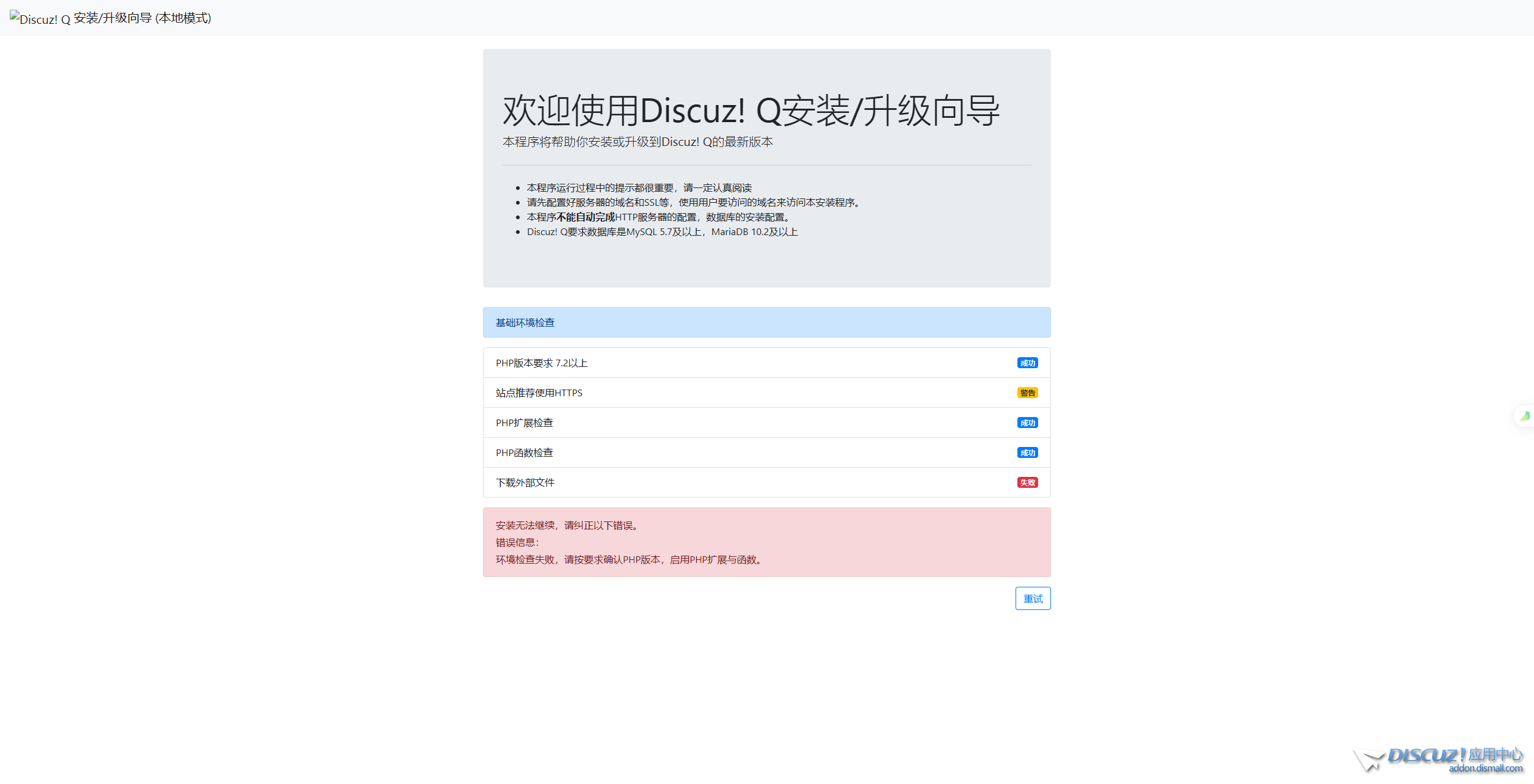Select the '下载外部文件' row text
Image resolution: width=1534 pixels, height=784 pixels.
tap(525, 483)
